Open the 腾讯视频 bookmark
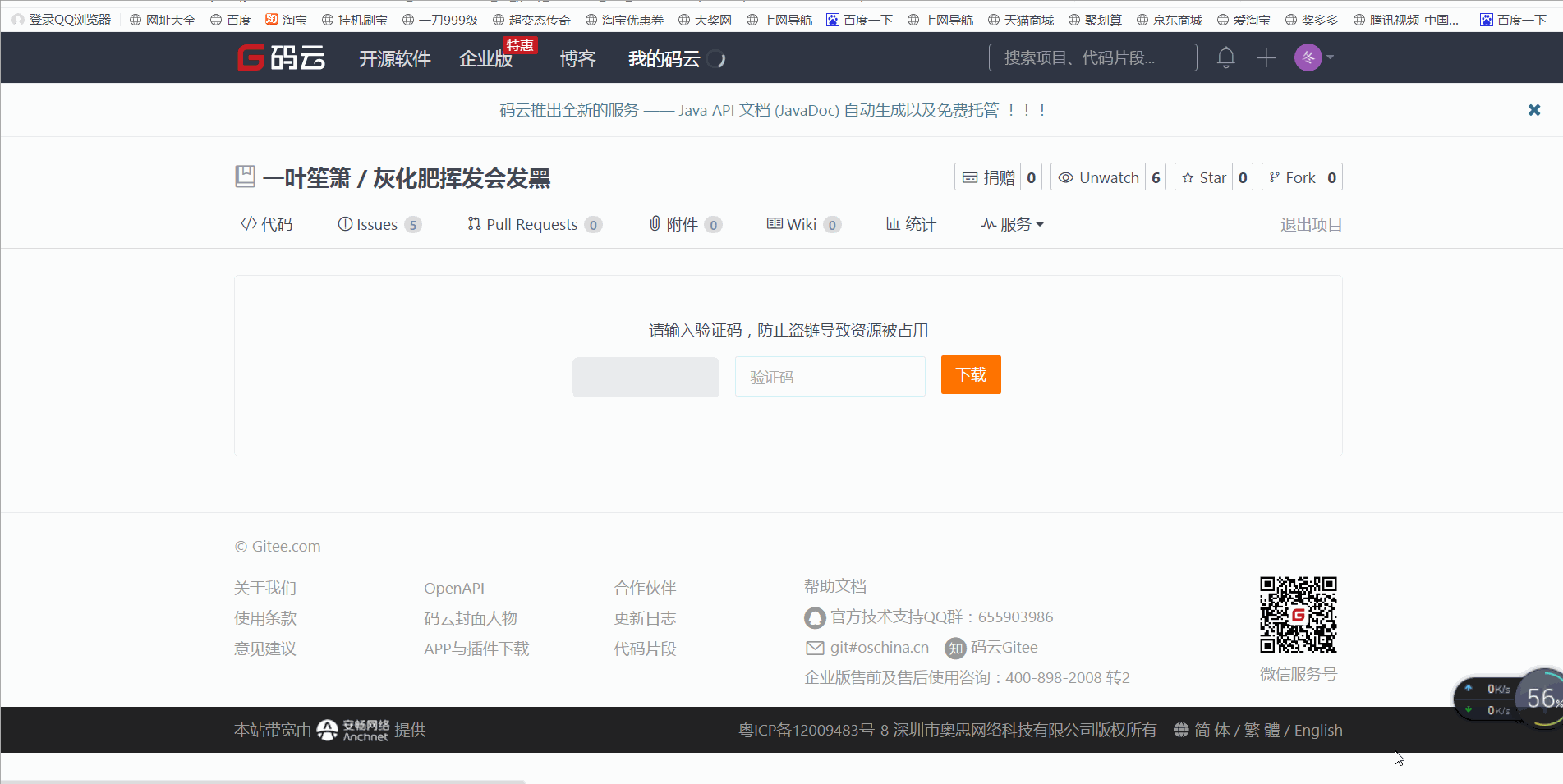The height and width of the screenshot is (784, 1563). (x=1406, y=20)
